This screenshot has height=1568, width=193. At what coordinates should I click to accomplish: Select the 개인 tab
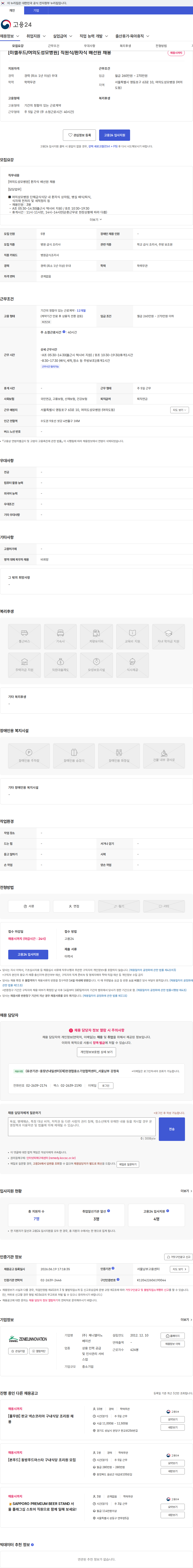[x=12, y=10]
